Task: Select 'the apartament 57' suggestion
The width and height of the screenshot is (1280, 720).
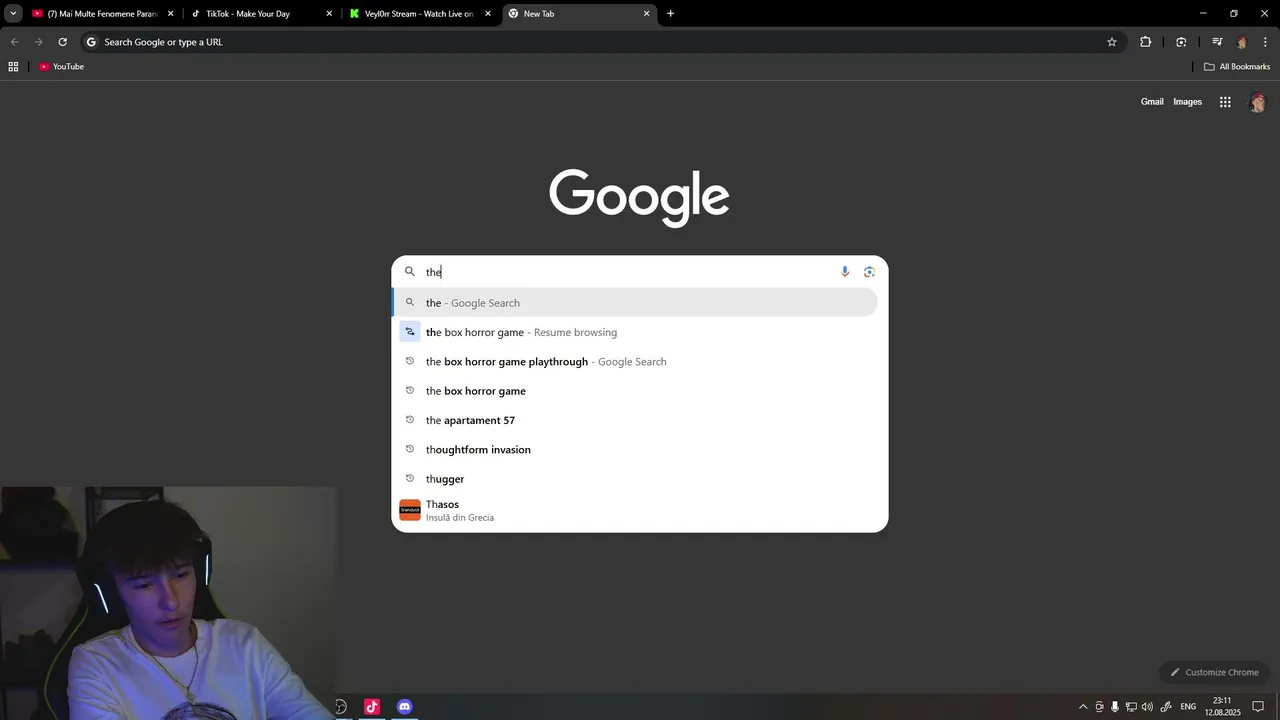Action: (635, 421)
